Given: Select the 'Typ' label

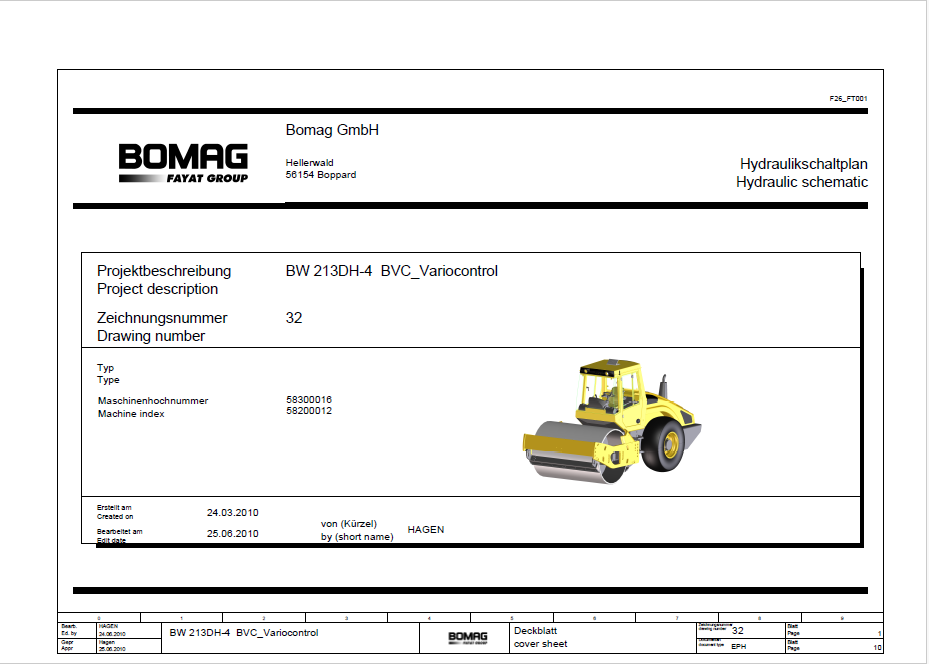Looking at the screenshot, I should tap(105, 368).
